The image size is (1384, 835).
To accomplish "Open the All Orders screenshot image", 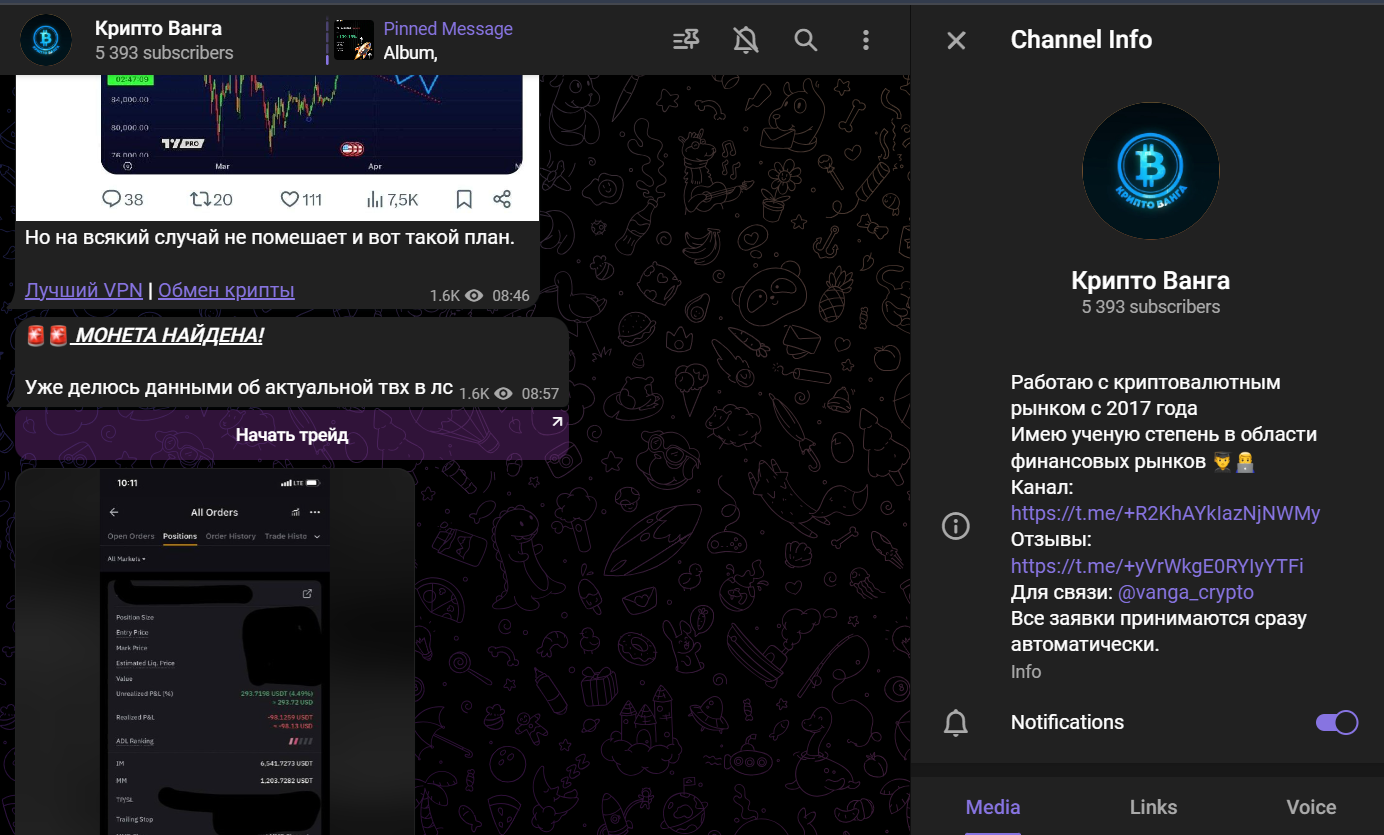I will pyautogui.click(x=215, y=650).
